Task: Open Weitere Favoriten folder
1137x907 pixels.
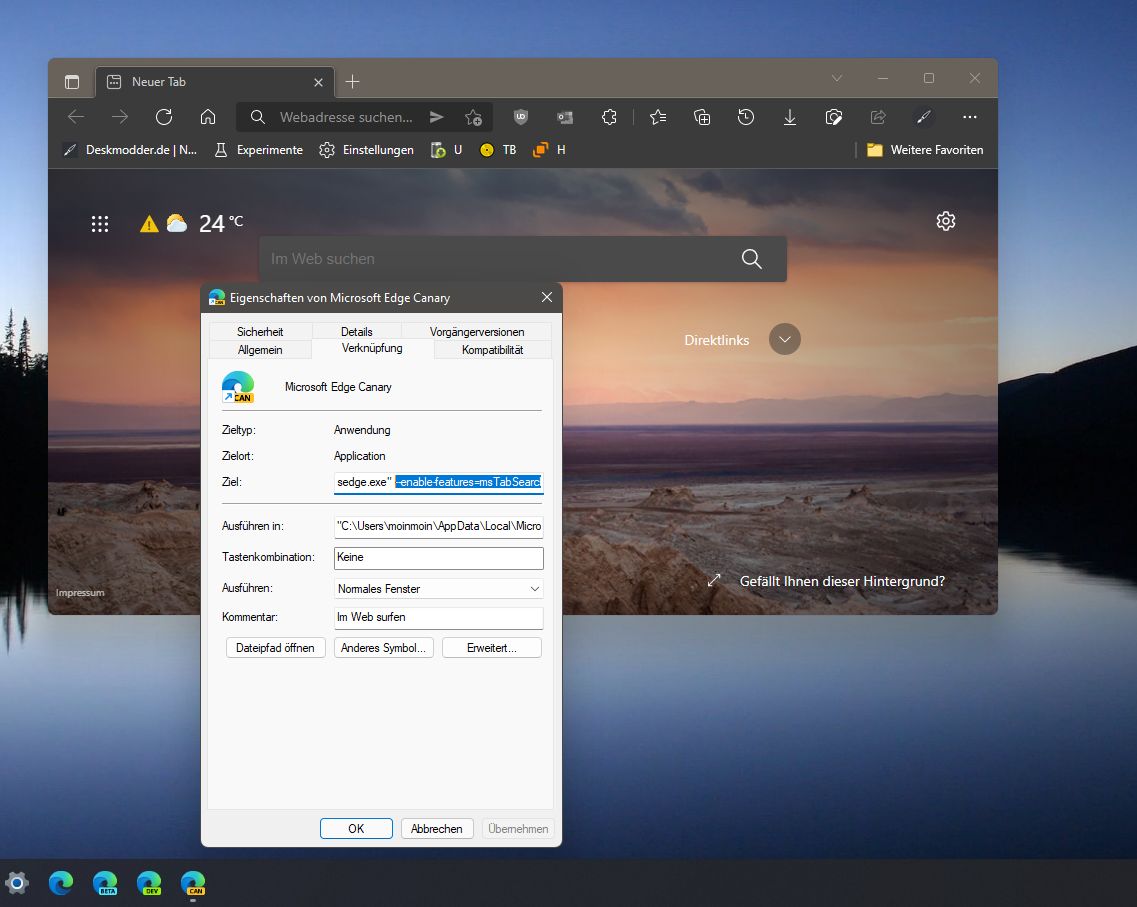Action: pyautogui.click(x=925, y=150)
